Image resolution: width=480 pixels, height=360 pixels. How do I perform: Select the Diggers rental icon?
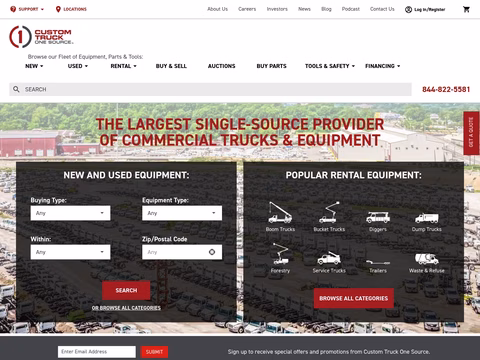(378, 217)
